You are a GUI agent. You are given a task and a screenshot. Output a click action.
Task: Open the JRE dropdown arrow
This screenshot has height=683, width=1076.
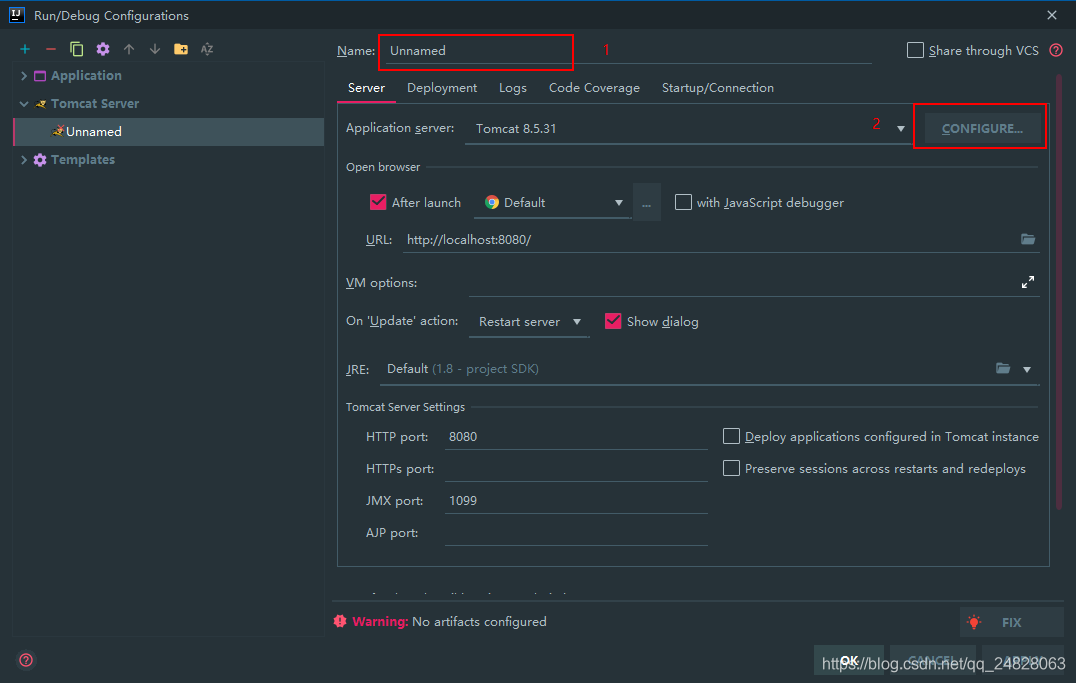pyautogui.click(x=1027, y=369)
